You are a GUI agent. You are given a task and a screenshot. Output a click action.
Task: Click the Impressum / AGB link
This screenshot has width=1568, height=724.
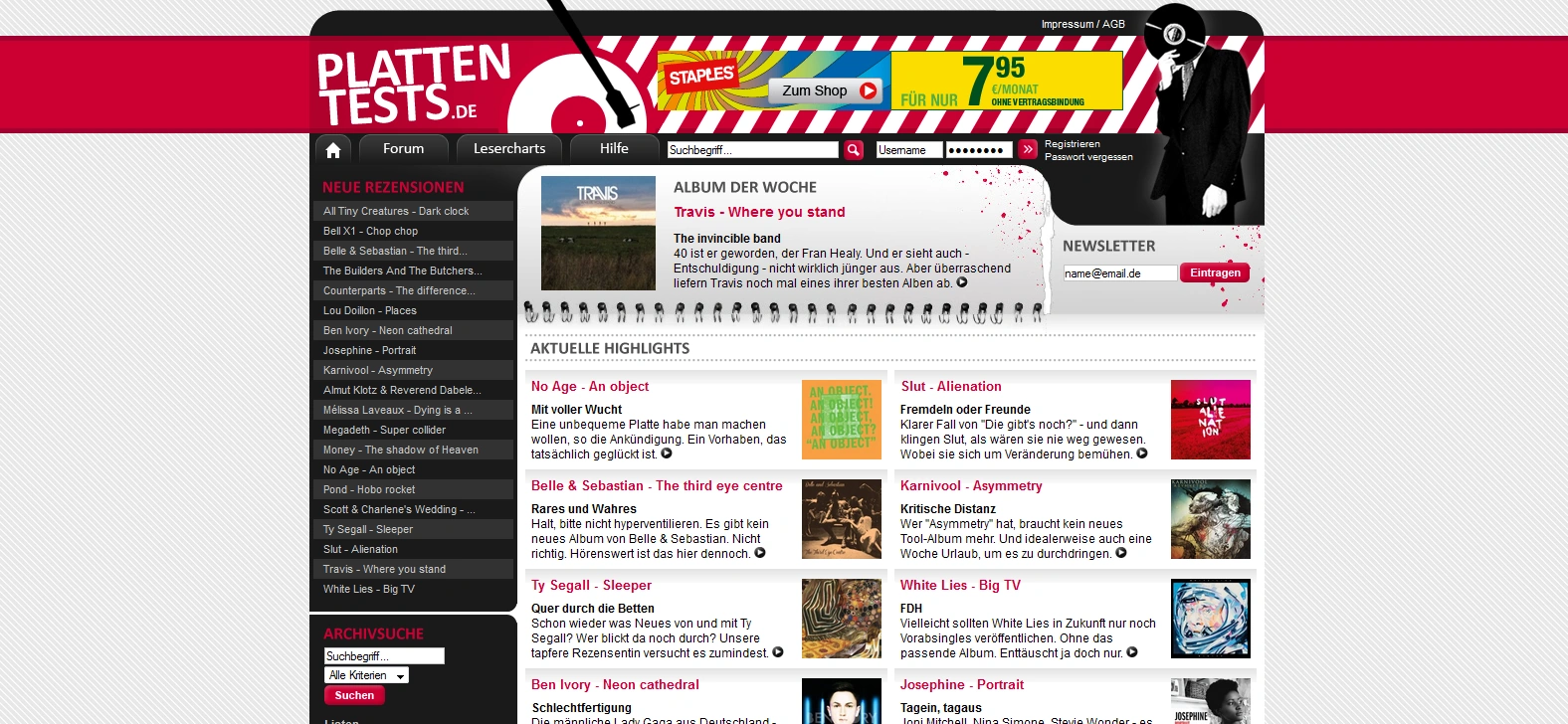point(1083,24)
